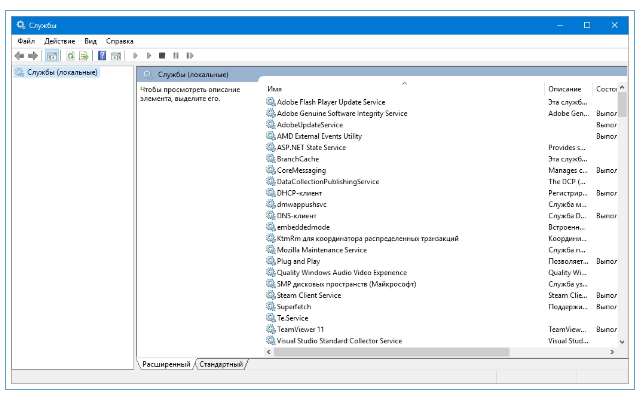Select the Te.Service row
Image resolution: width=641 pixels, height=400 pixels.
pos(292,318)
